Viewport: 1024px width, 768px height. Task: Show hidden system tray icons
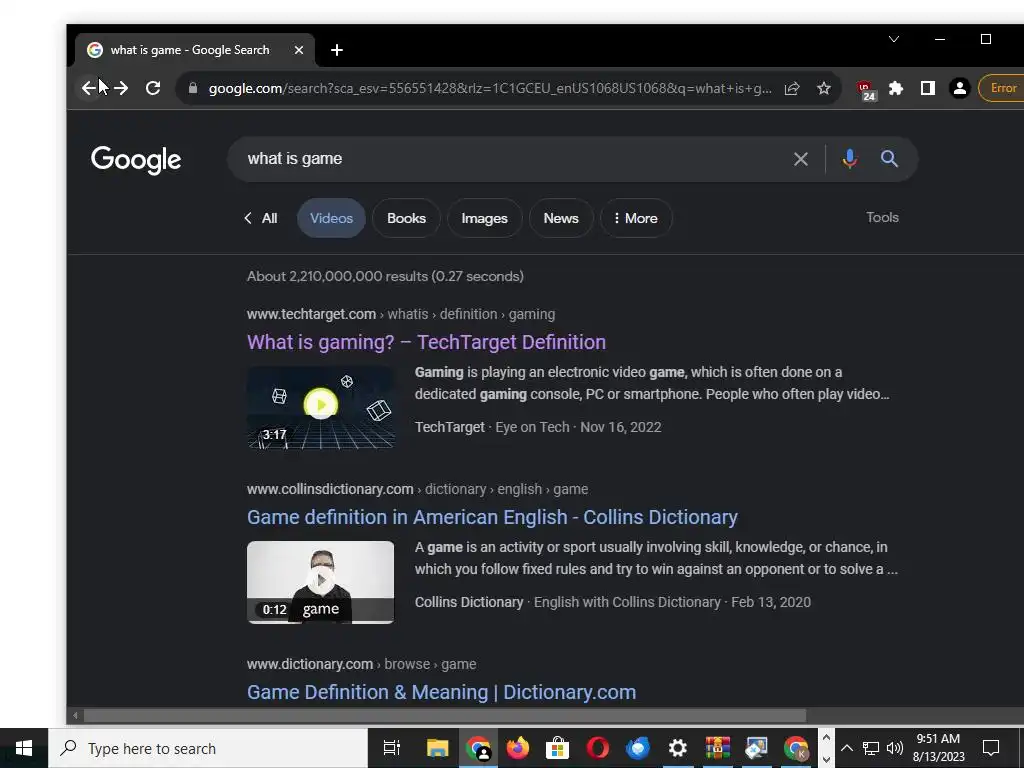pos(846,748)
